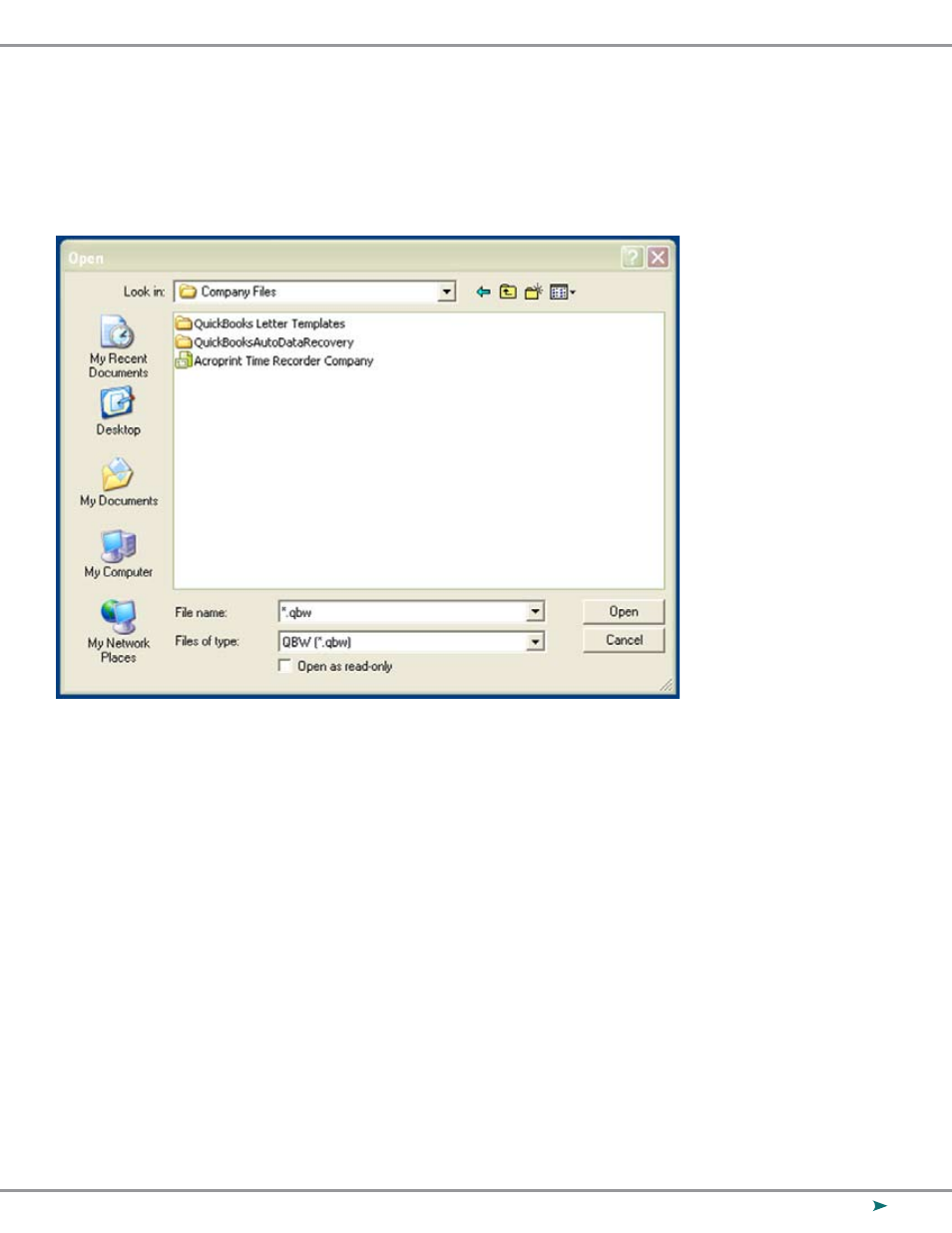
Task: Click the Help question mark button
Action: point(632,258)
